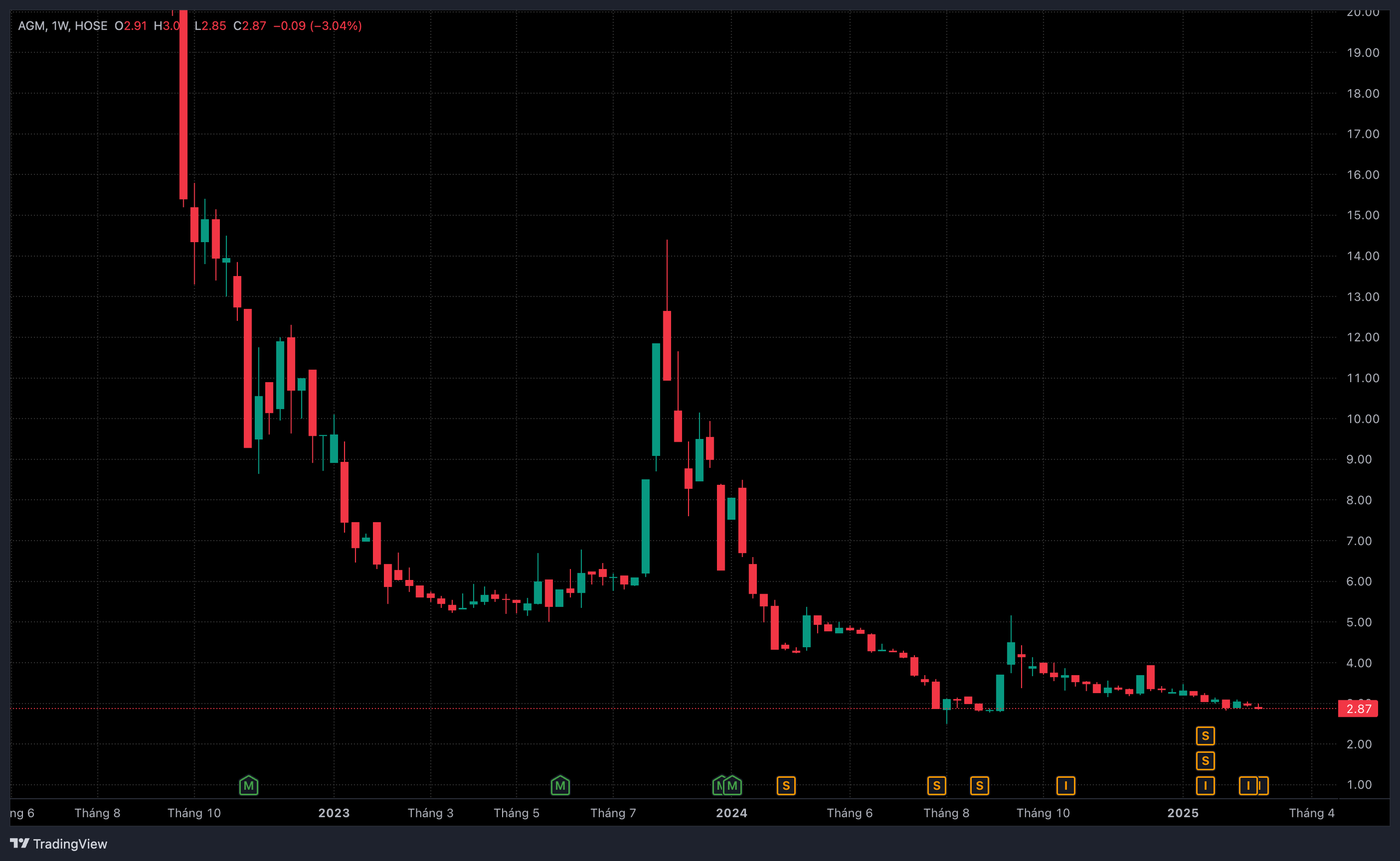Image resolution: width=1400 pixels, height=861 pixels.
Task: Click the change value −0.09 (−3.04%)
Action: [317, 26]
